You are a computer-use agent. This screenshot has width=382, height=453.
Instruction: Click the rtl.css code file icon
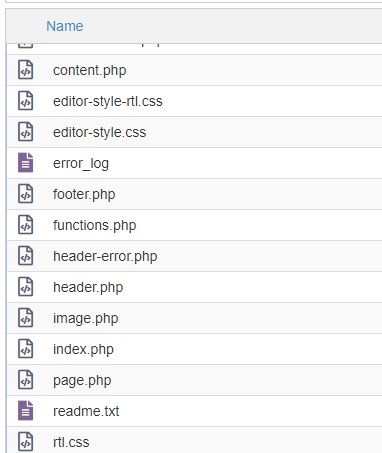[25, 441]
